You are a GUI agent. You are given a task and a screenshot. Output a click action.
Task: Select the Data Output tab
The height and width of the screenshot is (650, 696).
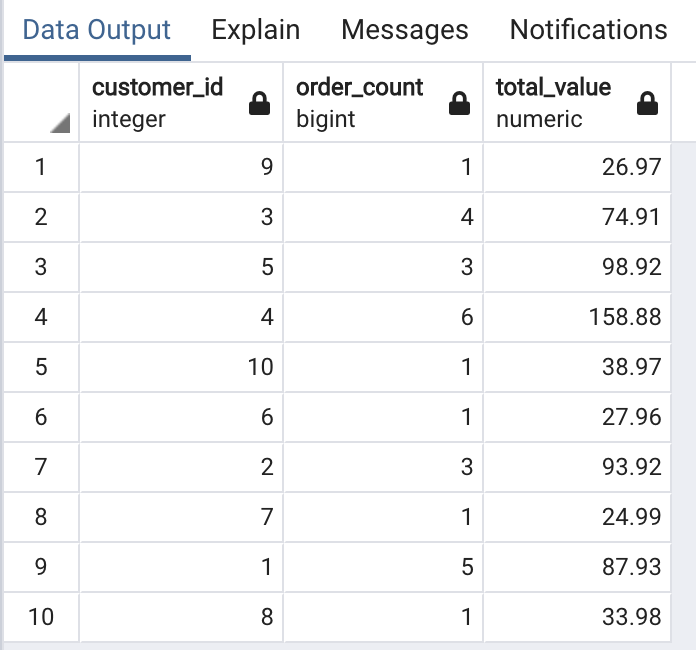(x=97, y=30)
